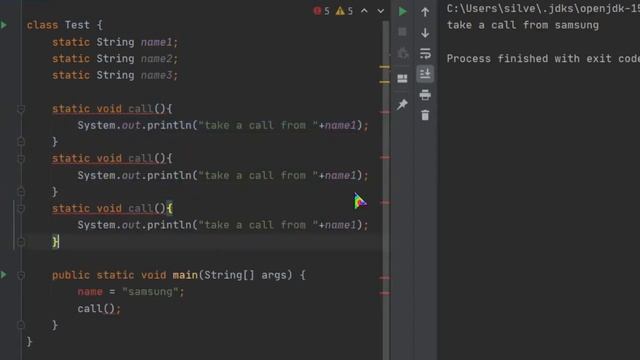The height and width of the screenshot is (360, 640).
Task: Click the "samsung" string literal
Action: pos(150,292)
